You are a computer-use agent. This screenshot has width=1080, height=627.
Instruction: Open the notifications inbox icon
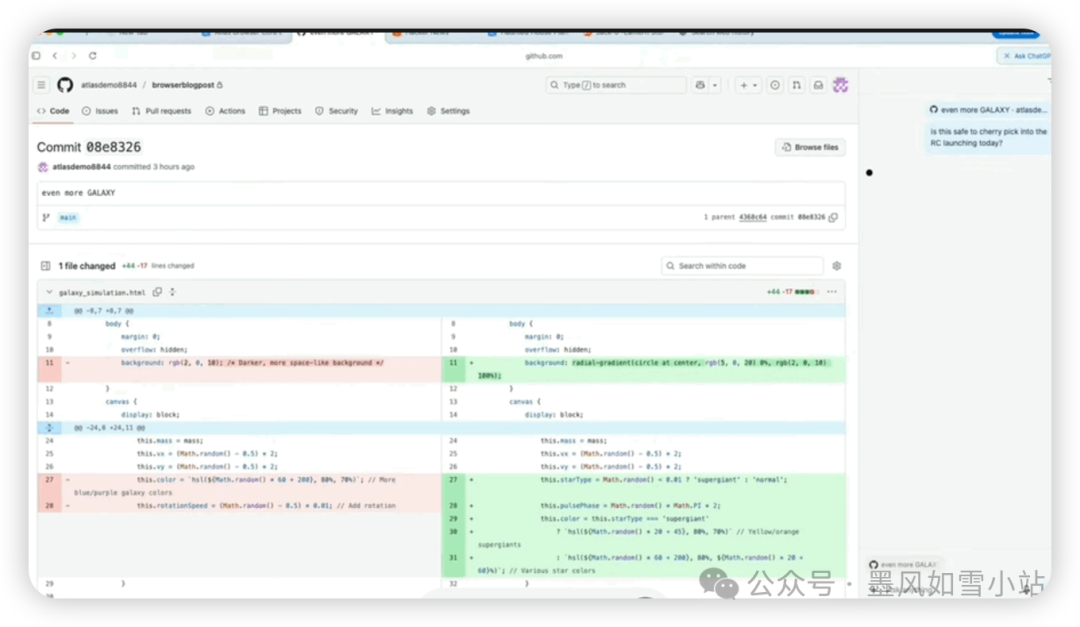tap(818, 86)
